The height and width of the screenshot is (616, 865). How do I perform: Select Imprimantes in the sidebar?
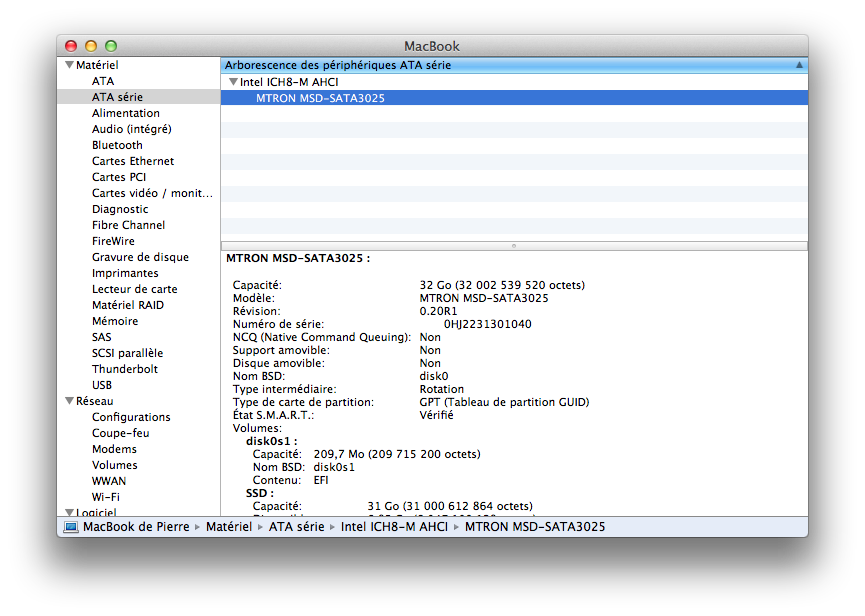[125, 273]
